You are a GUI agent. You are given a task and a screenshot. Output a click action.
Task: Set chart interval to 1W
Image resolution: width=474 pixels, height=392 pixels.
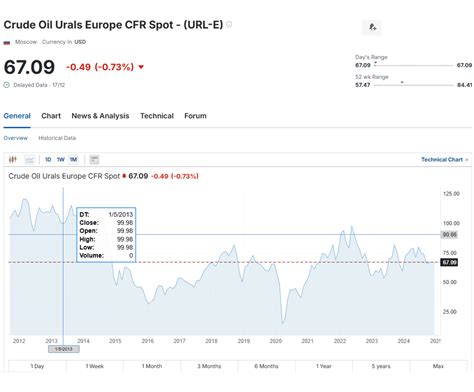(x=61, y=160)
